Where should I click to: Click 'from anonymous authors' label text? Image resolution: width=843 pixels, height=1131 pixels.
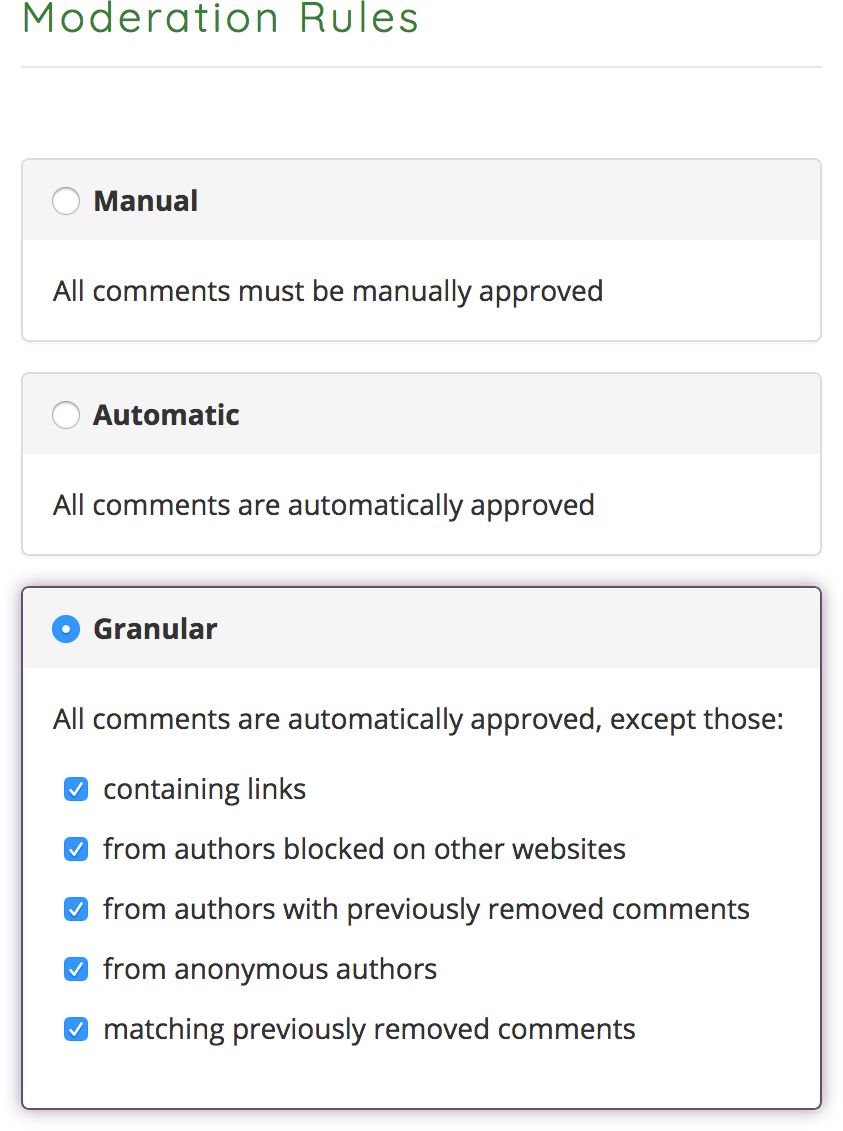(x=270, y=969)
